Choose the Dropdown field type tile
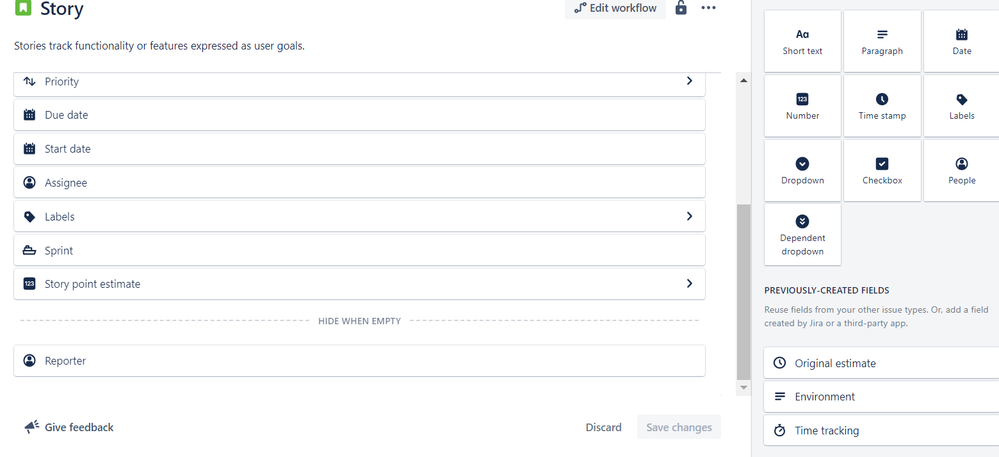Viewport: 999px width, 457px height. [x=802, y=170]
